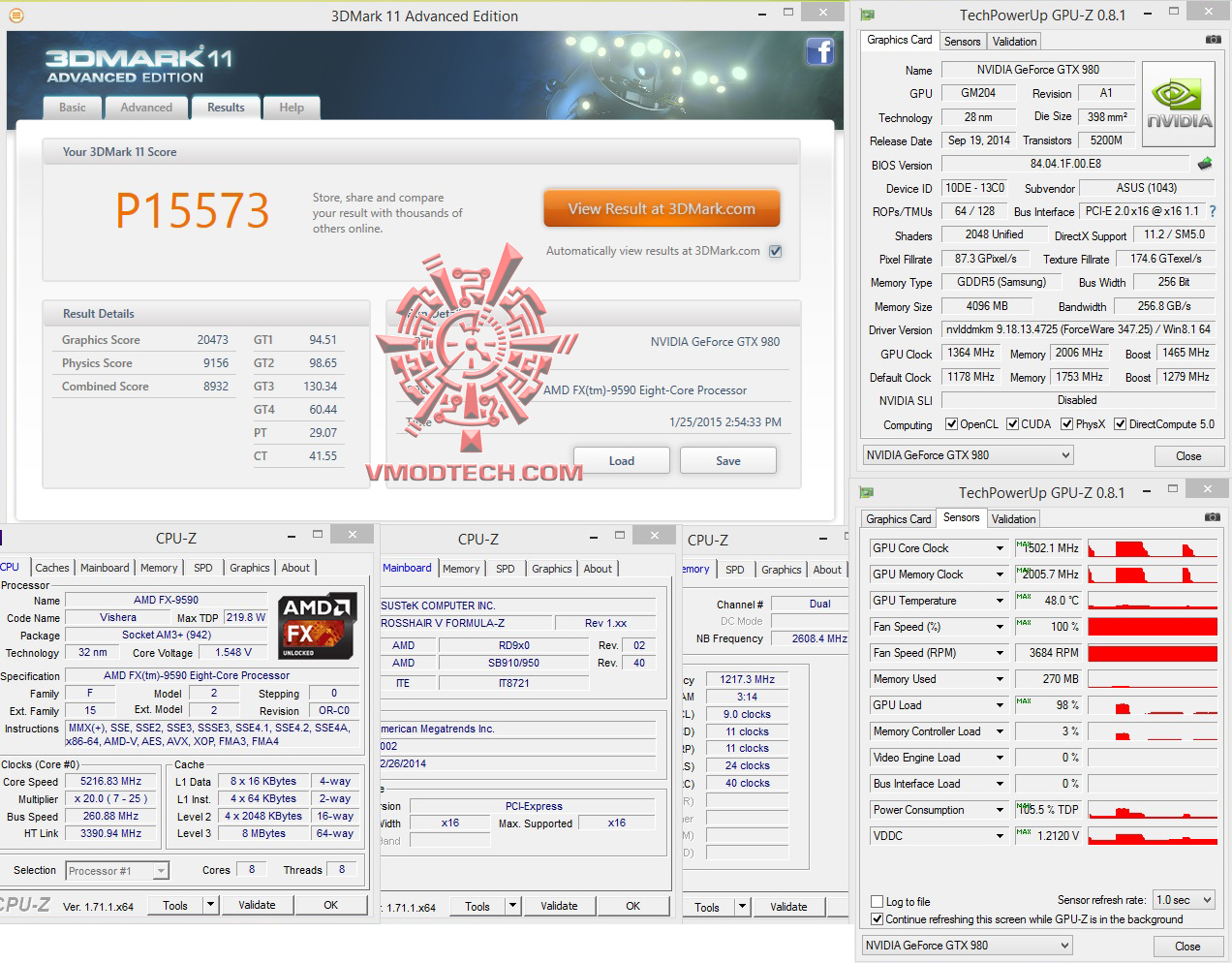Click the Bus Interface question mark icon
The image size is (1232, 963).
point(1212,211)
